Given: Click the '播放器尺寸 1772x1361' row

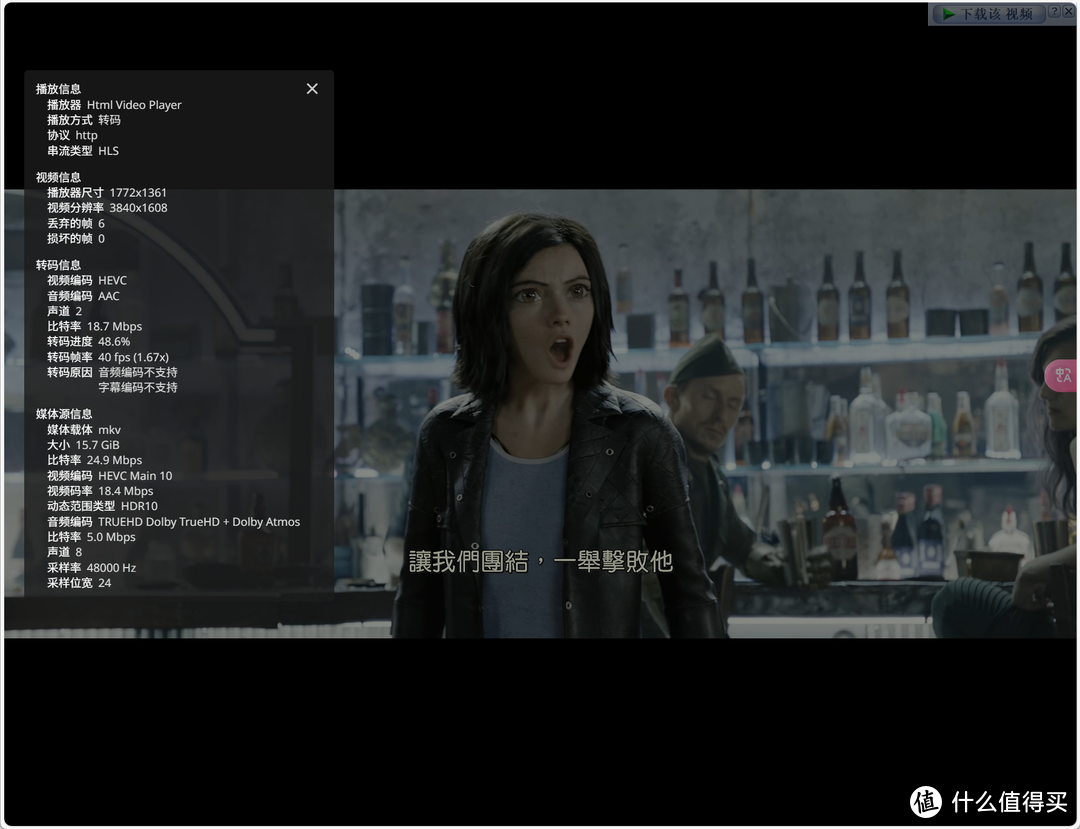Looking at the screenshot, I should click(107, 193).
